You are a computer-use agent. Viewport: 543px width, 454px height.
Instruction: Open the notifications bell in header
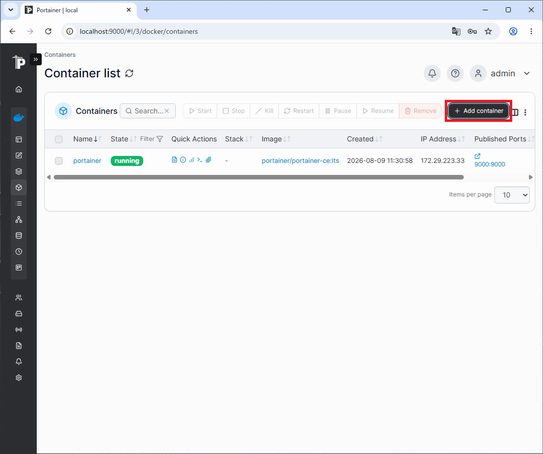click(x=432, y=73)
